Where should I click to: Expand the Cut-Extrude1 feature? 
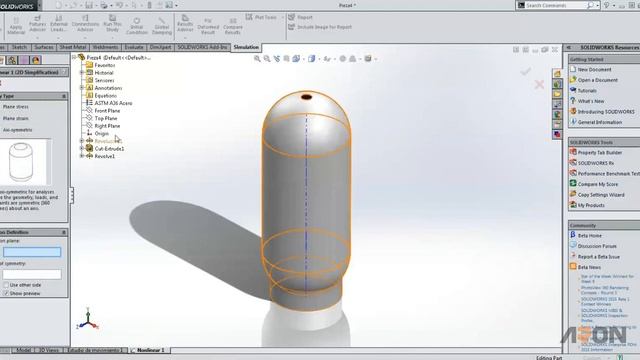point(82,149)
